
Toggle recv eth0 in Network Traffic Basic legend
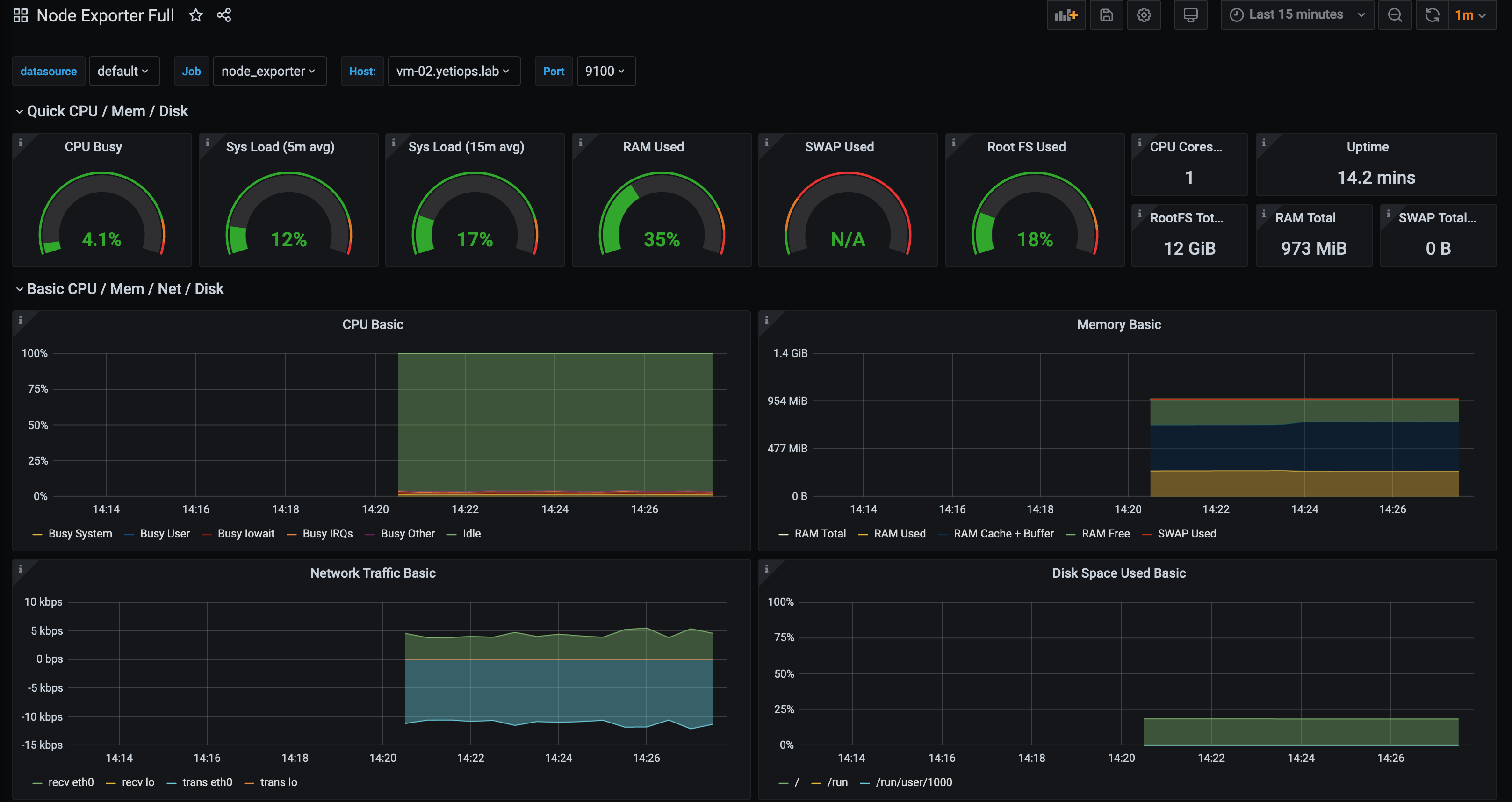tap(71, 782)
